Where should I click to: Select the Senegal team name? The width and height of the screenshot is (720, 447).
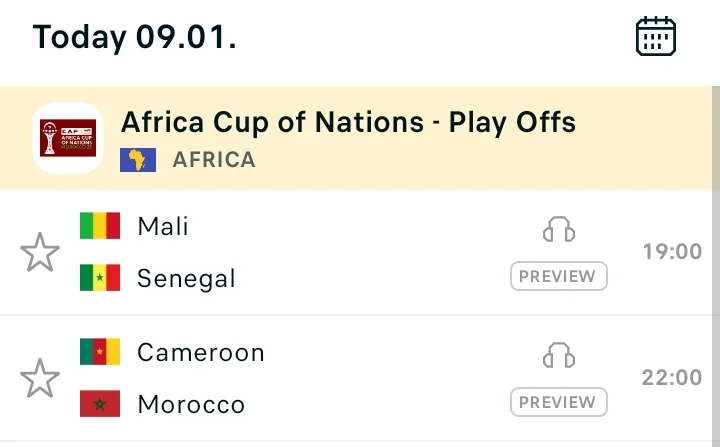[187, 278]
